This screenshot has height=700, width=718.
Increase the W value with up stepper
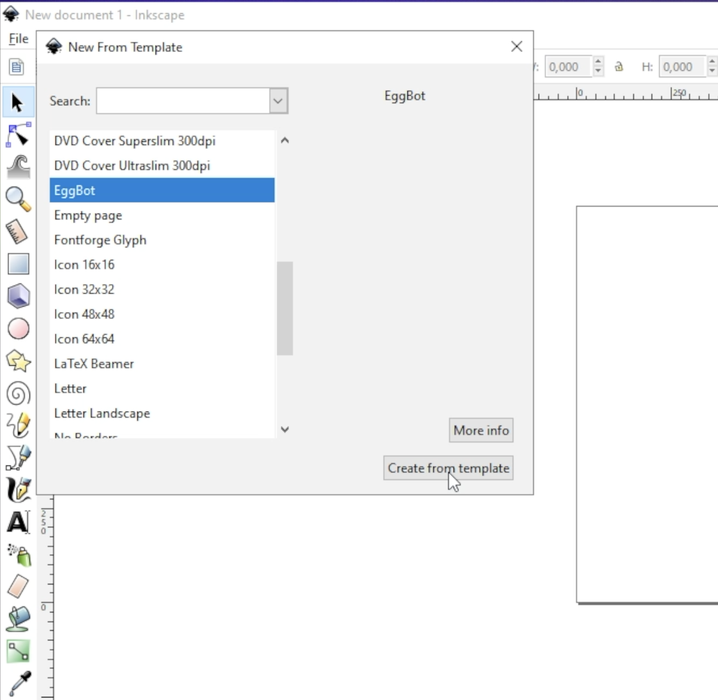click(598, 62)
